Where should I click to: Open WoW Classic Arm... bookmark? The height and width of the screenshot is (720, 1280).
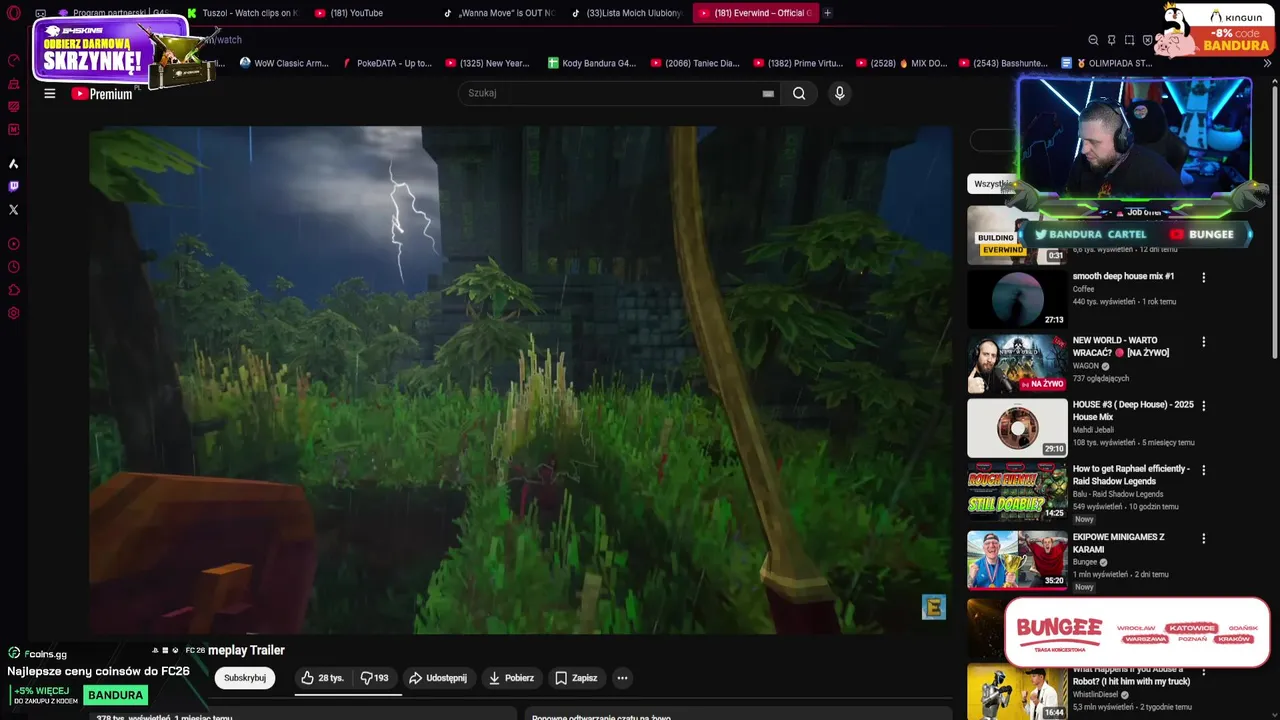(x=284, y=63)
